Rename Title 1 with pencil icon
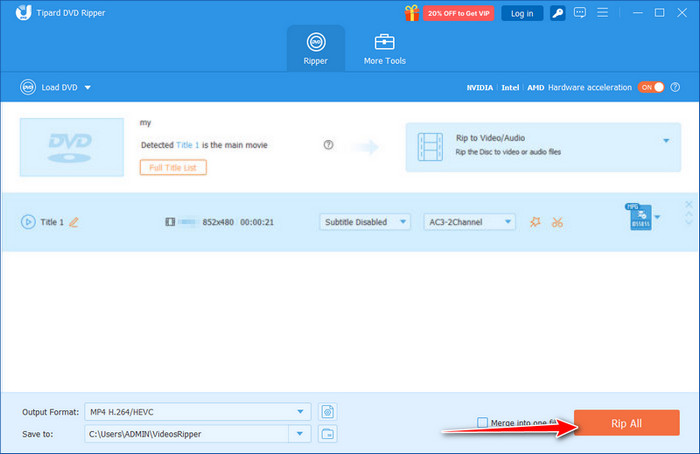 pos(73,222)
